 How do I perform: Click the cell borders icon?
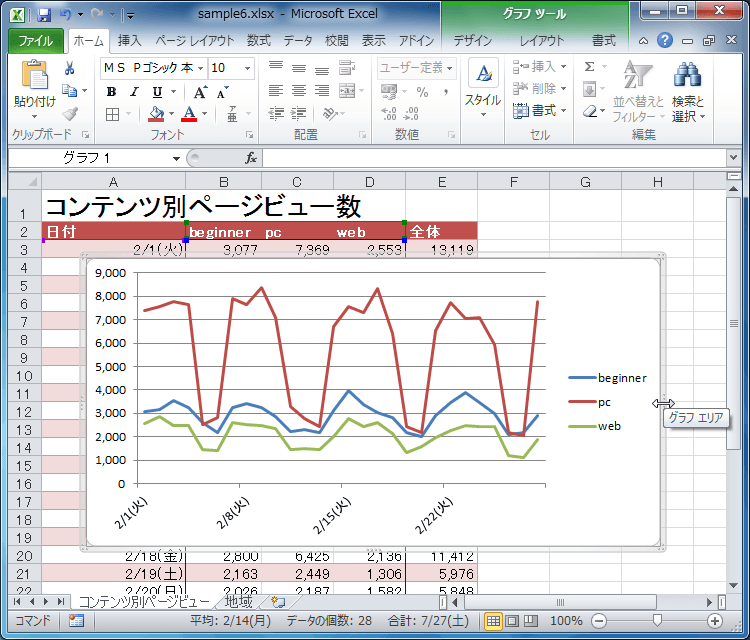click(x=112, y=114)
